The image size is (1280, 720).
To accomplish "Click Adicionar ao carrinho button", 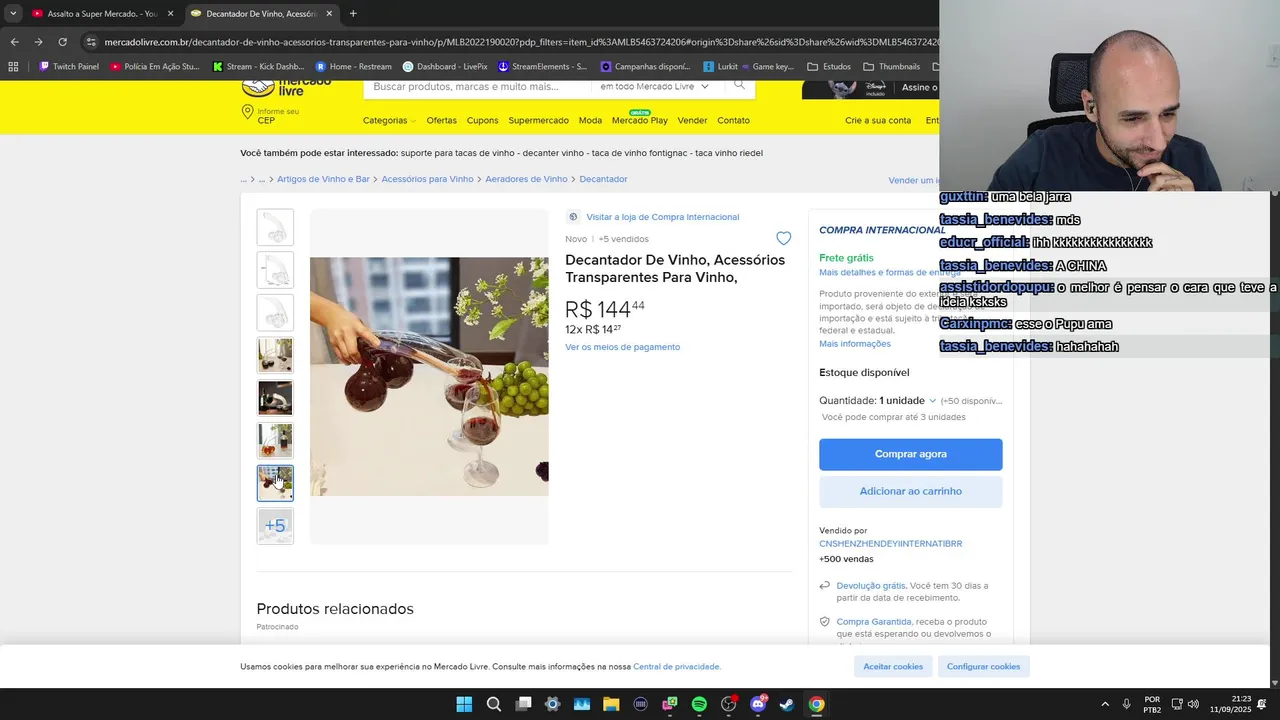I will [910, 491].
